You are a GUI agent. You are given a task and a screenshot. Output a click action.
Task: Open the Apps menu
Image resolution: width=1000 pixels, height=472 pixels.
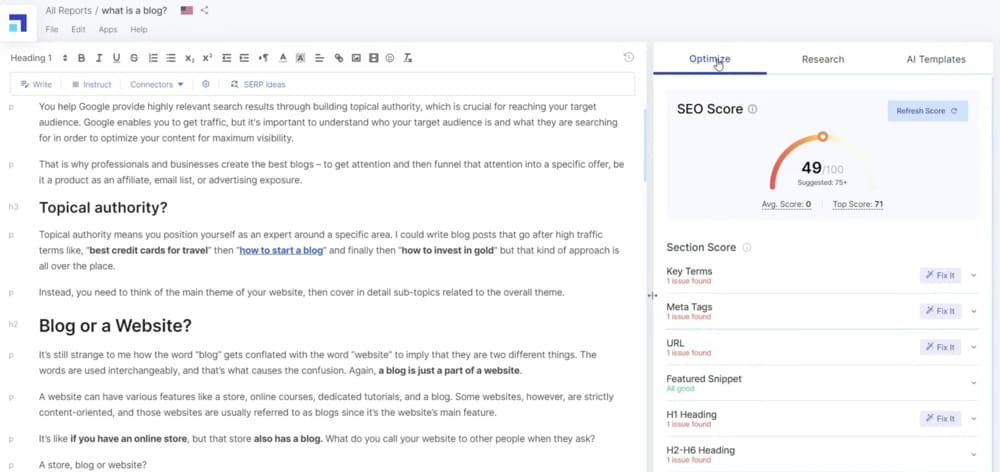tap(108, 29)
